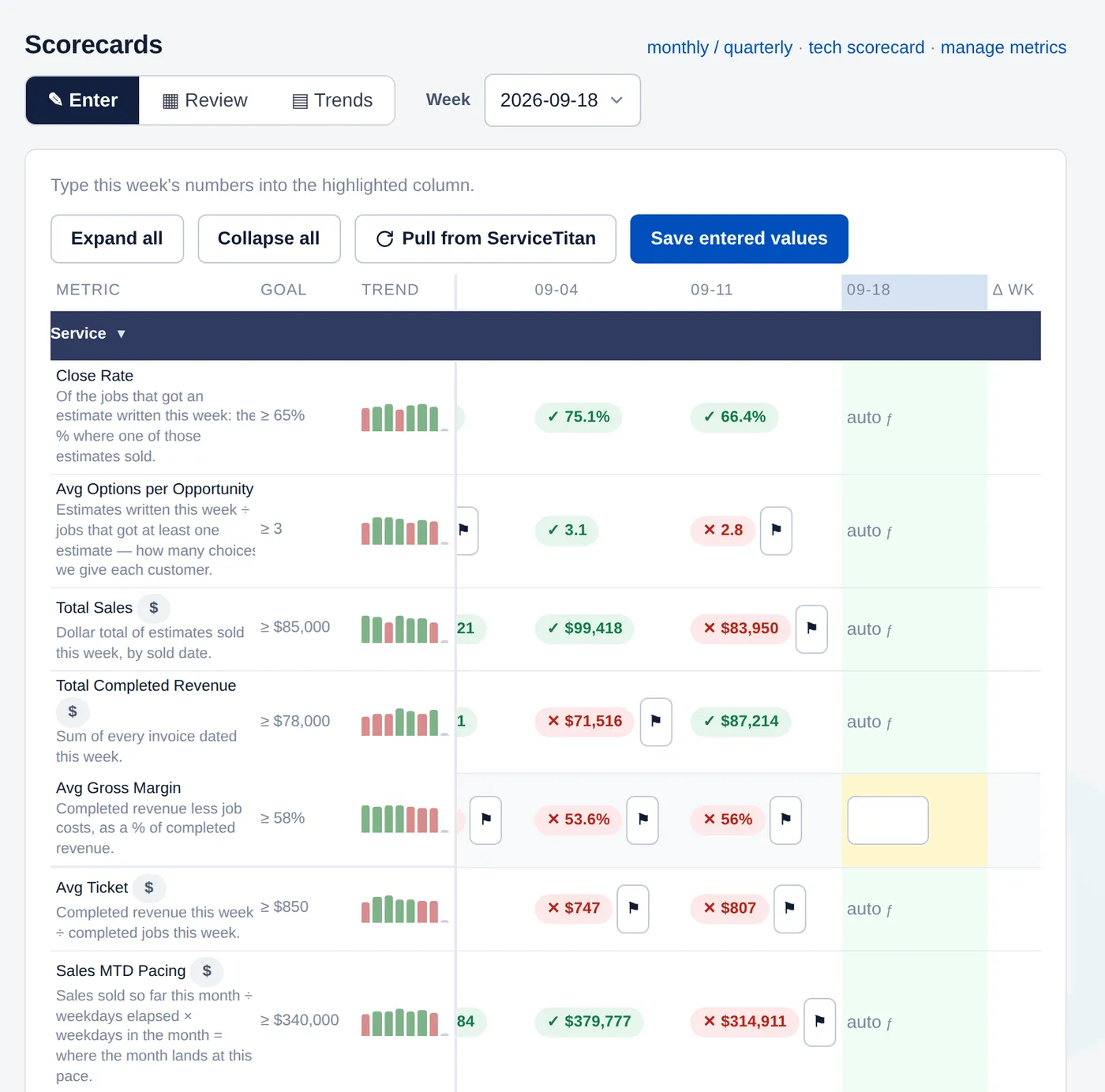This screenshot has height=1092, width=1105.
Task: Click the $807 Avg Ticket value
Action: (730, 909)
